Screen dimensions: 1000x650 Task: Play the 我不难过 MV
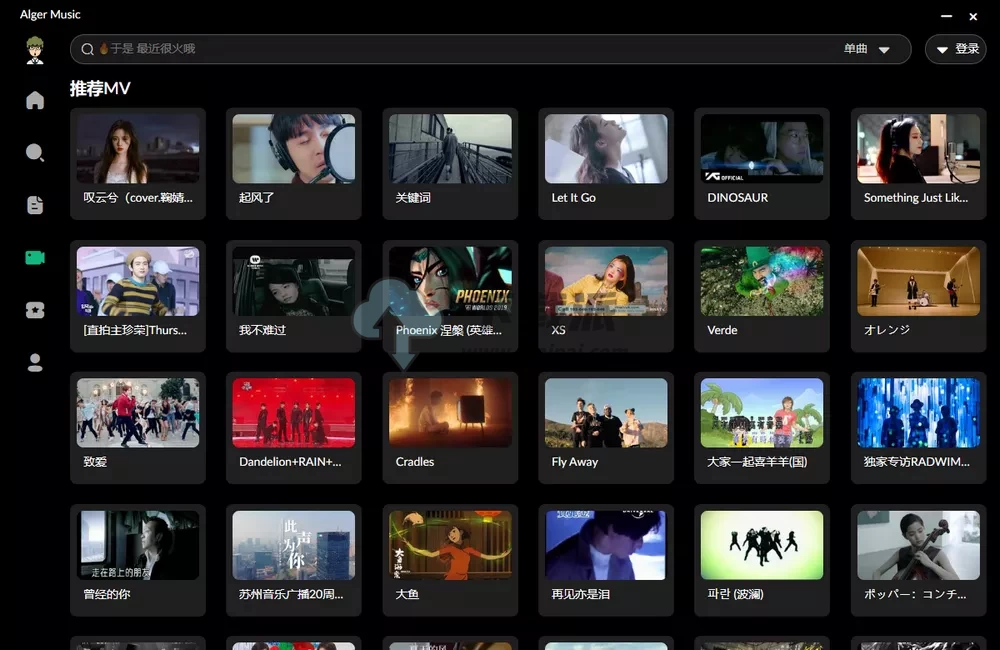tap(293, 296)
